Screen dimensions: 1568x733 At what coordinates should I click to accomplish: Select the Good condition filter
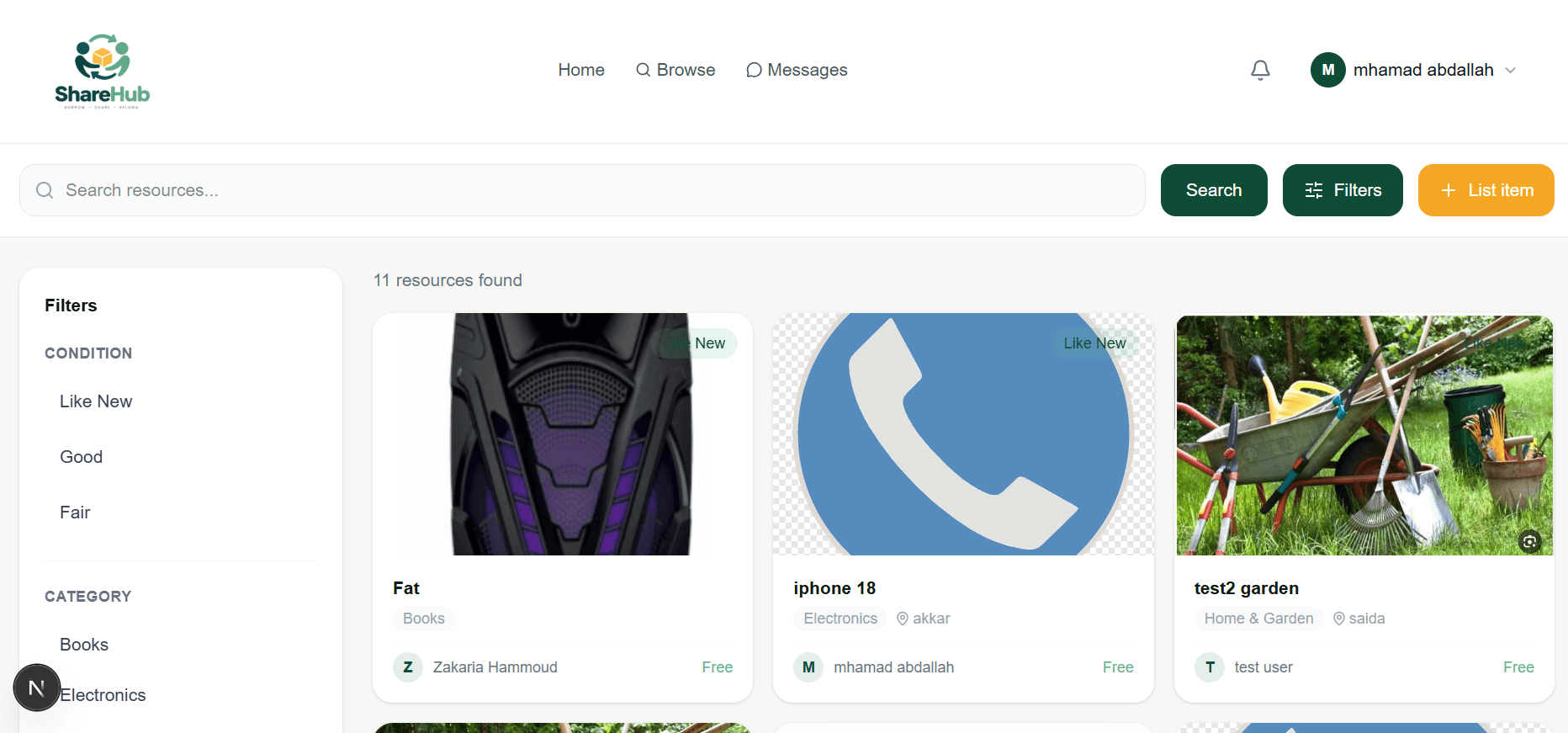click(x=82, y=457)
